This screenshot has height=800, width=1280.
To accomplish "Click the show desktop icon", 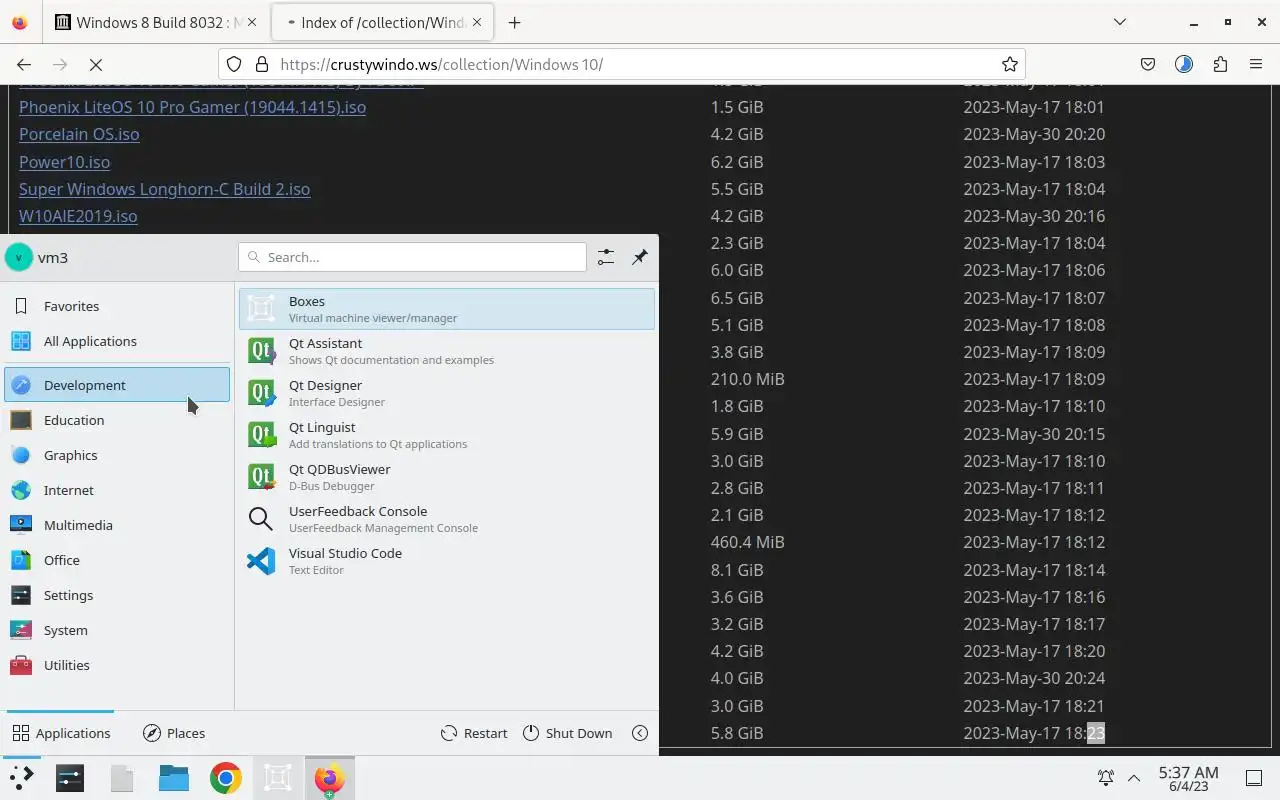I will click(1254, 778).
